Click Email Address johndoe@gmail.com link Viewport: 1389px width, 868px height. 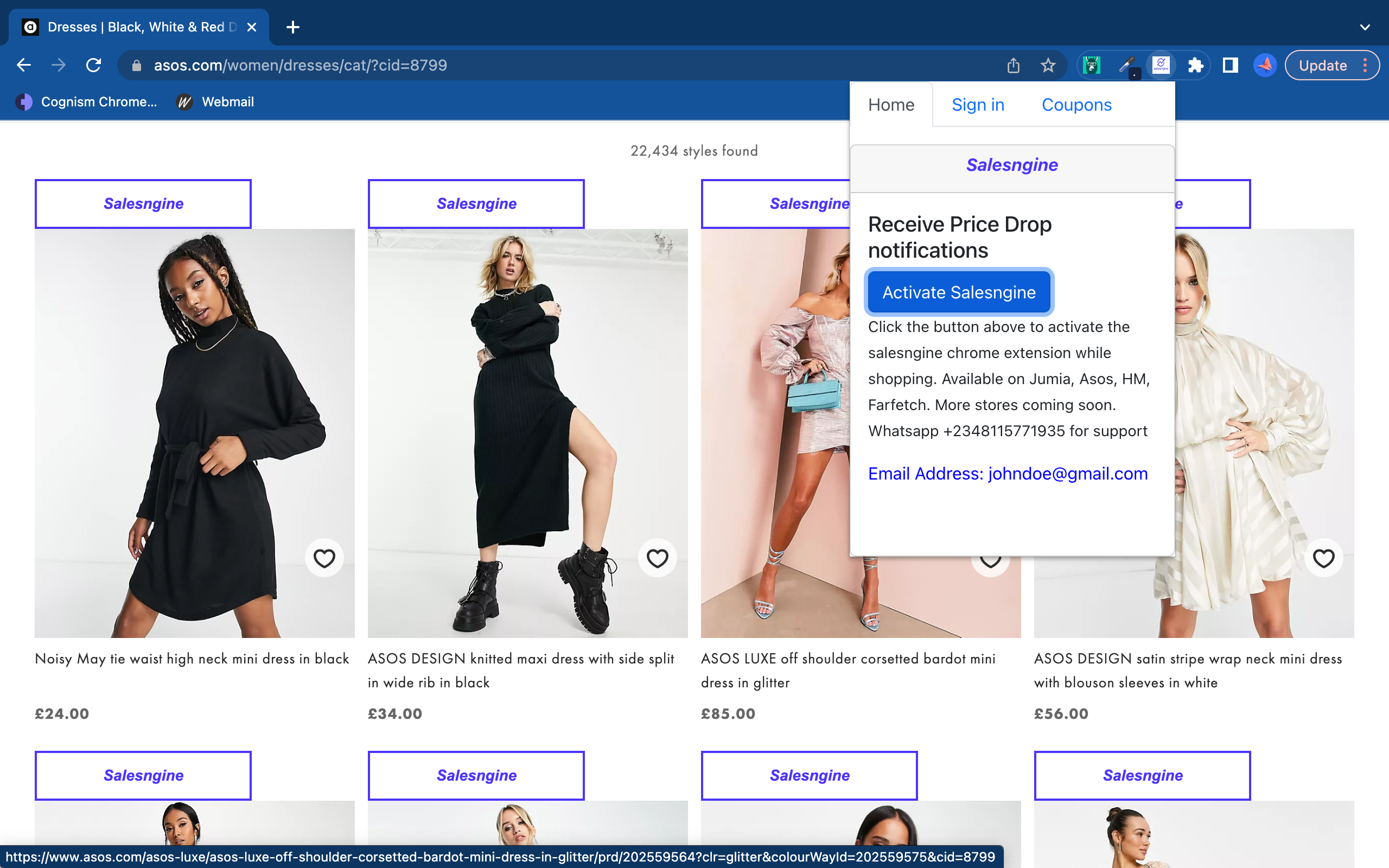pos(1008,474)
